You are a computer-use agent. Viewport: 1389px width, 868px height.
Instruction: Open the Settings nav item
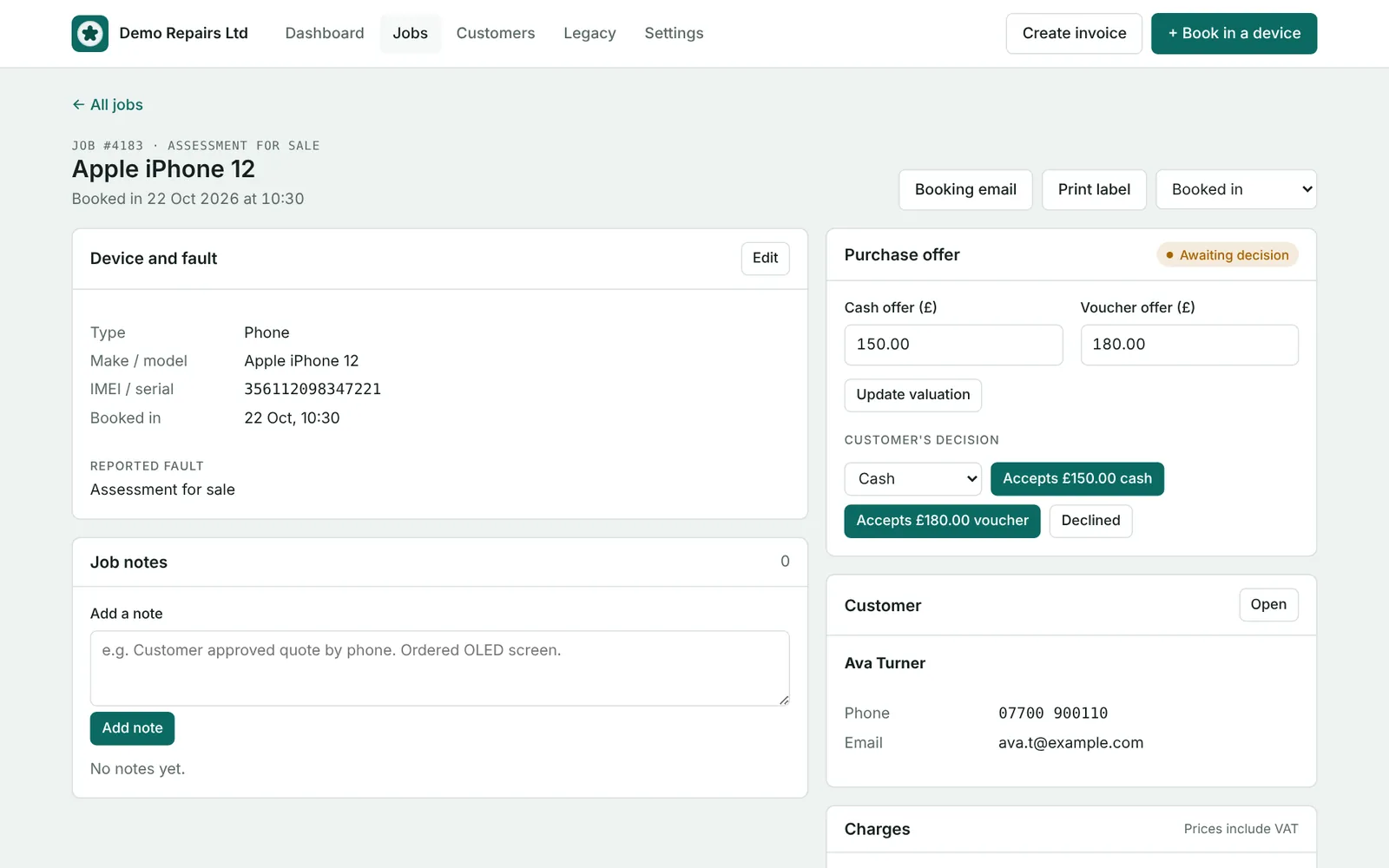pyautogui.click(x=674, y=33)
